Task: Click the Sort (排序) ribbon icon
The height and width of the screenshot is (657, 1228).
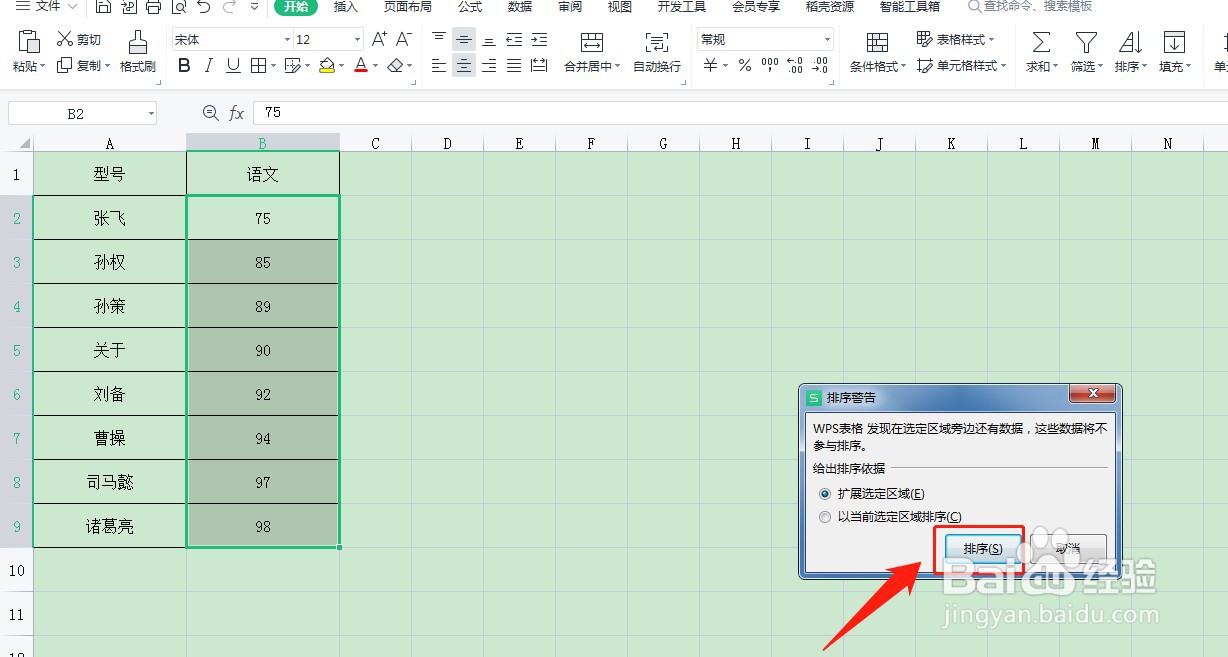Action: [x=1130, y=42]
